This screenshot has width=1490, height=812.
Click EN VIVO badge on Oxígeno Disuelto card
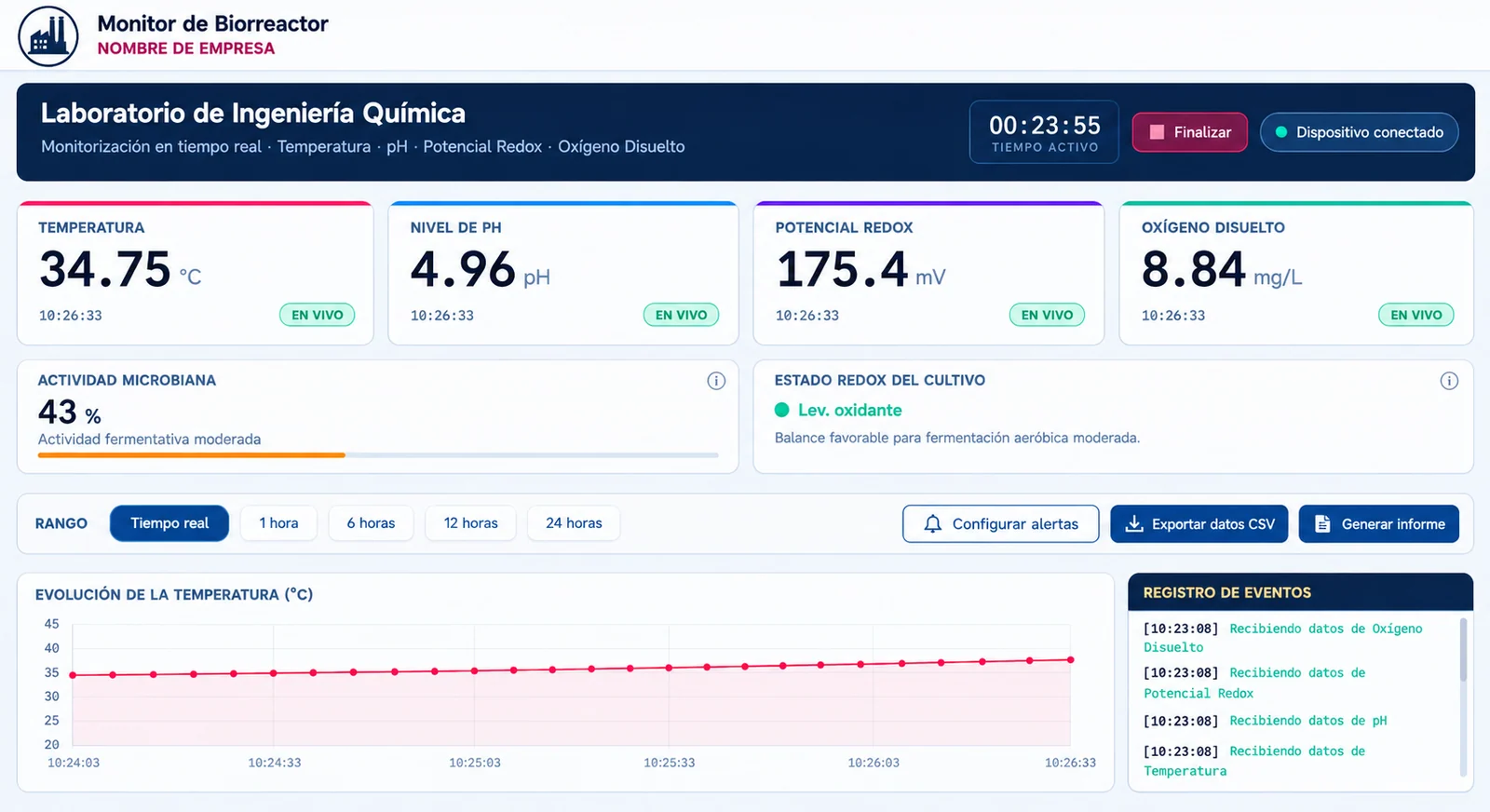(x=1415, y=315)
